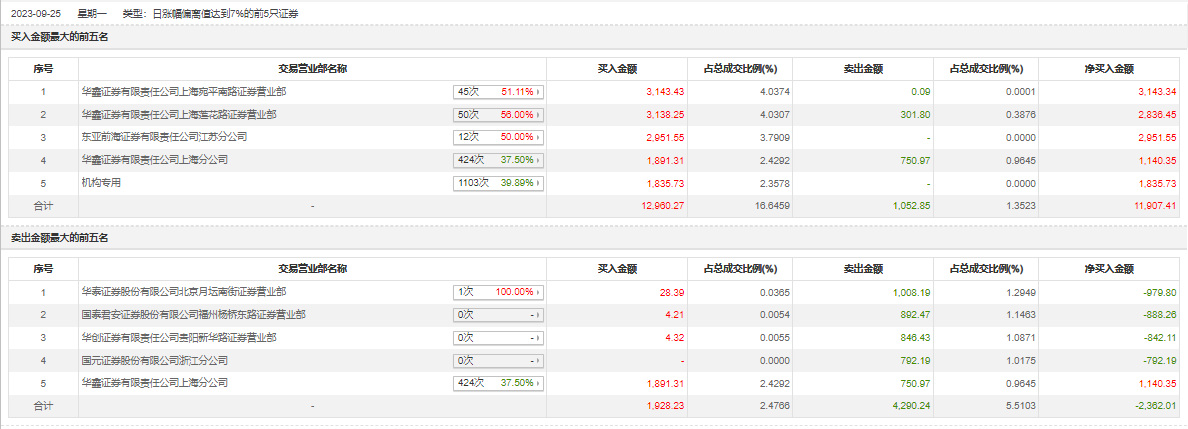This screenshot has height=429, width=1188.
Task: Click 国元证券浙江分公司 broker name
Action: 154,360
